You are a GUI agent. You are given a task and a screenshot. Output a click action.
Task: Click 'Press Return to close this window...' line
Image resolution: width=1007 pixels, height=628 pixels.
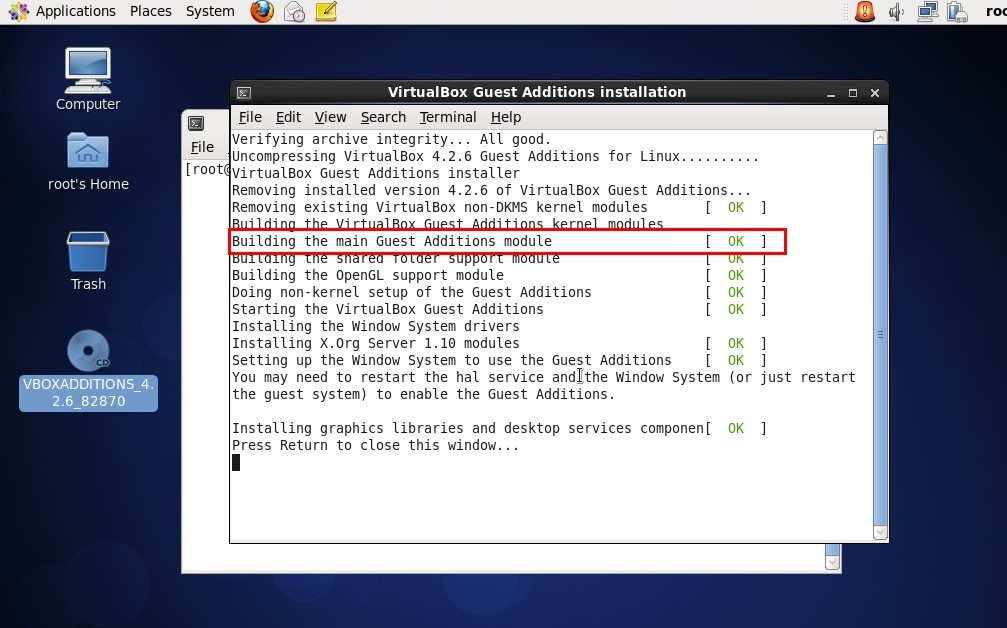[376, 446]
